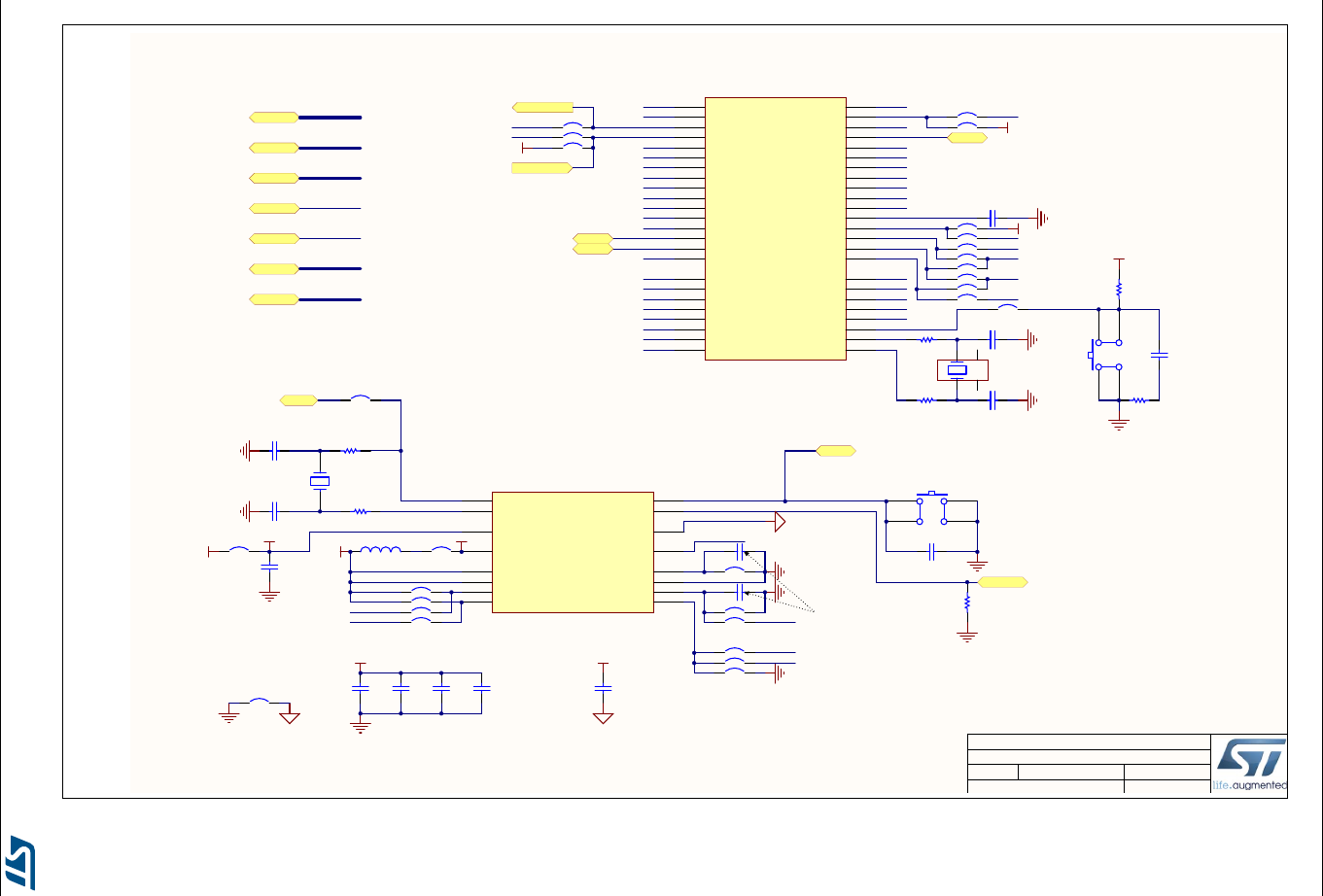Select the large upper yellow IC block

[775, 228]
